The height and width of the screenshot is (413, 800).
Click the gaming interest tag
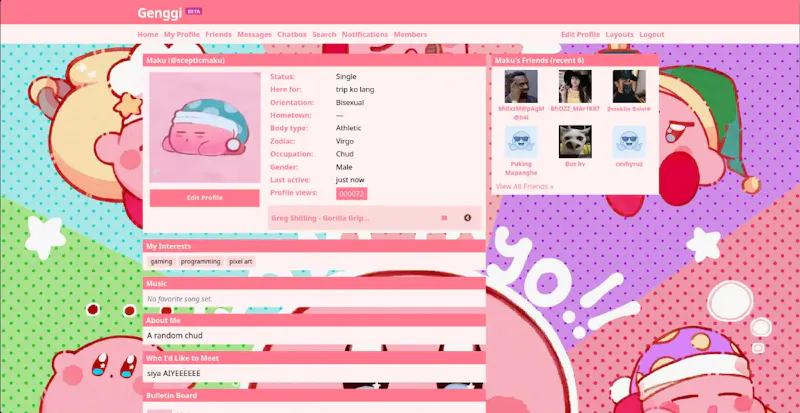pyautogui.click(x=161, y=261)
